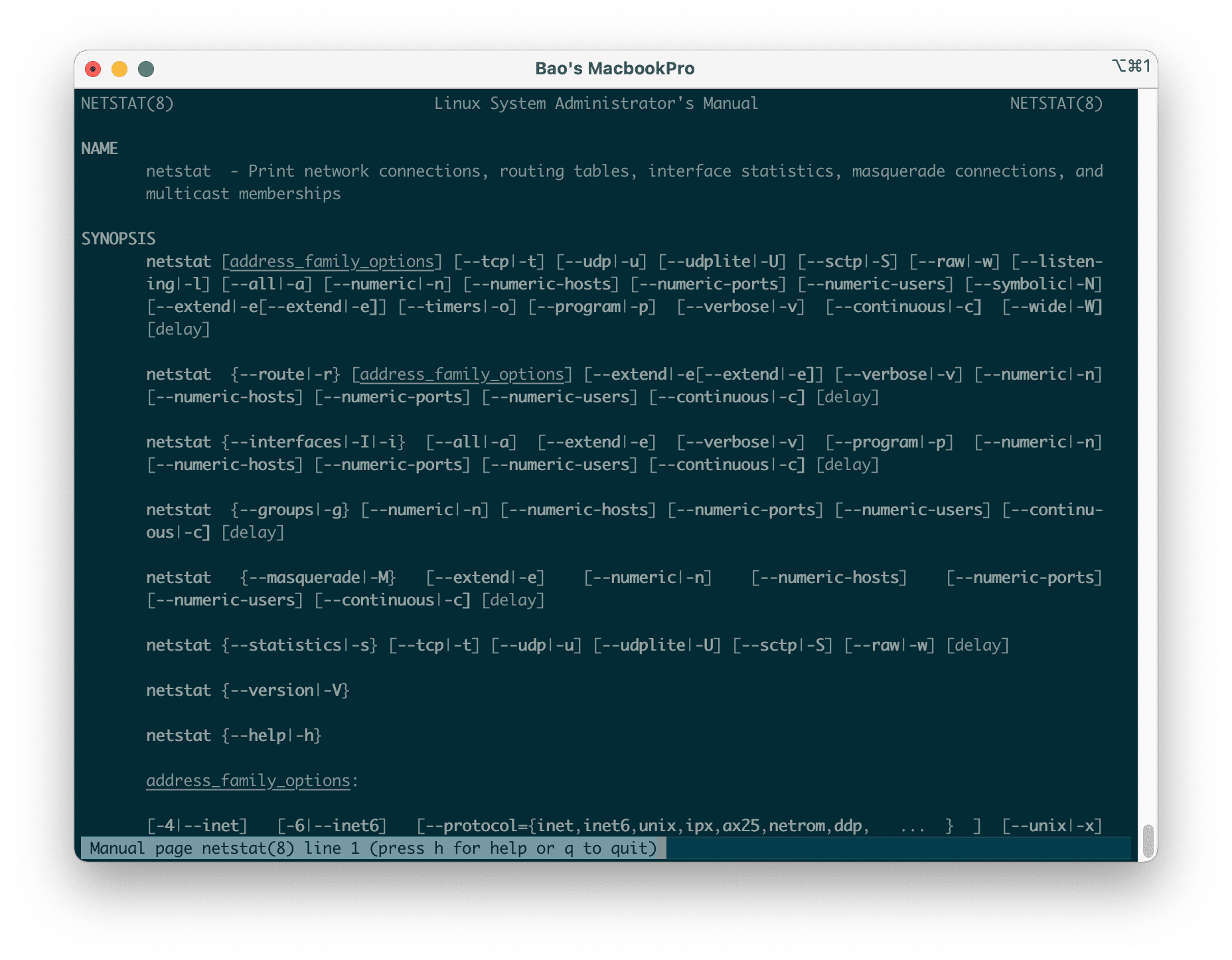This screenshot has height=960, width=1232.
Task: Click the Manual page netstat(8) status line
Action: pyautogui.click(x=373, y=848)
